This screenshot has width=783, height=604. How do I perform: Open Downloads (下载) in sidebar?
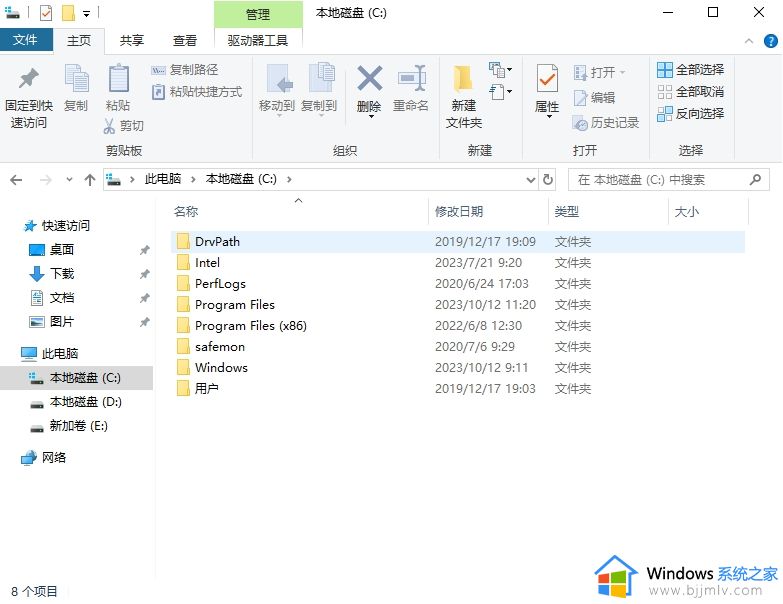pos(52,274)
